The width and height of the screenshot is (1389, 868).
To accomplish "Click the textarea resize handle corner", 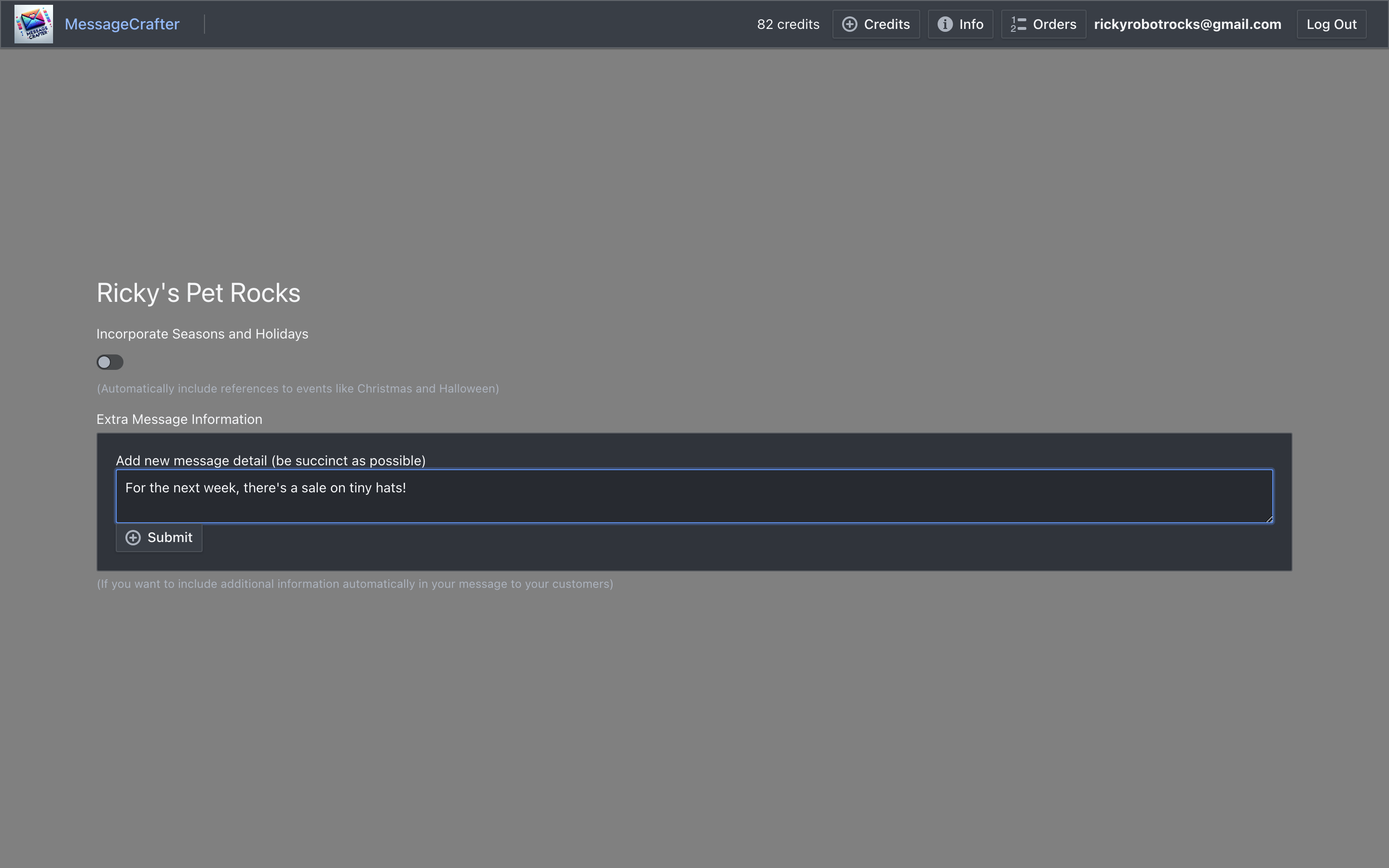I will pyautogui.click(x=1269, y=519).
